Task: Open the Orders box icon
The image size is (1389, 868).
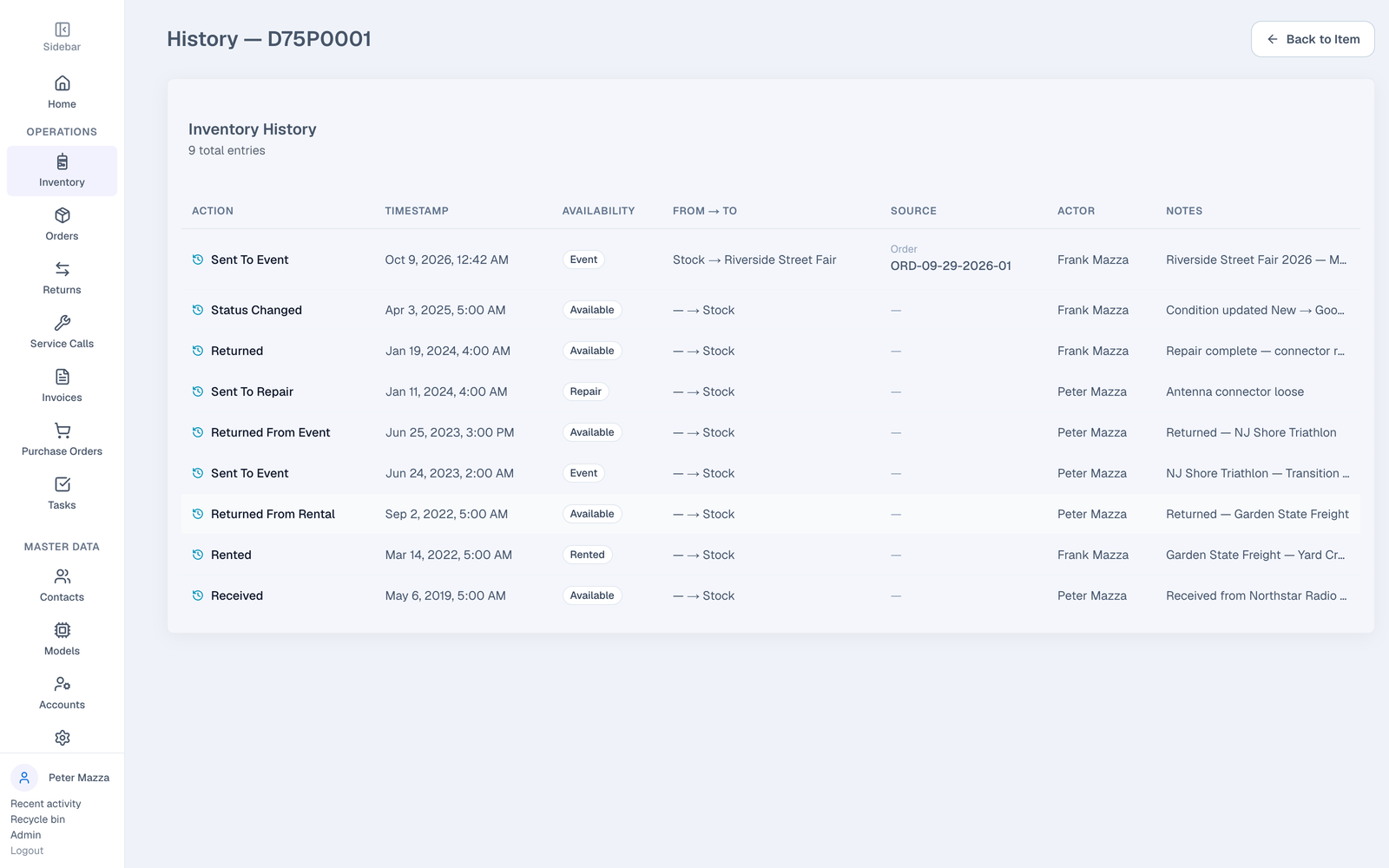Action: pos(62,215)
